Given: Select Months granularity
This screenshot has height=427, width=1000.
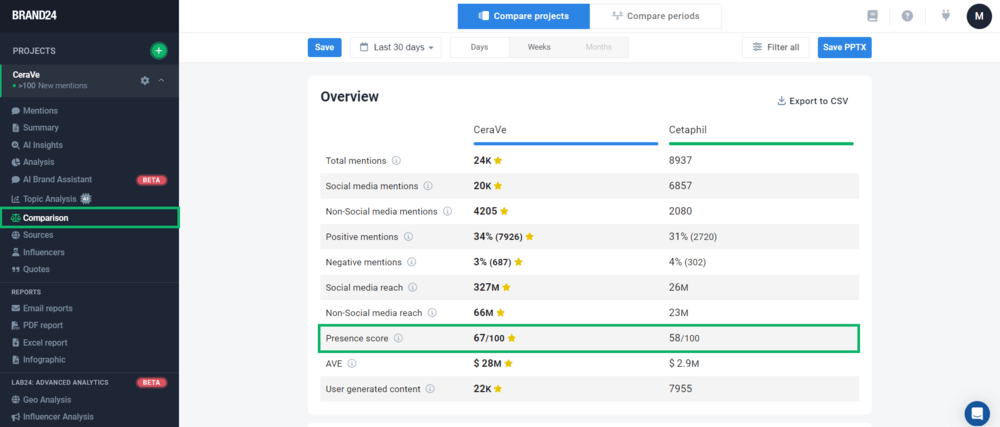Looking at the screenshot, I should [x=598, y=47].
